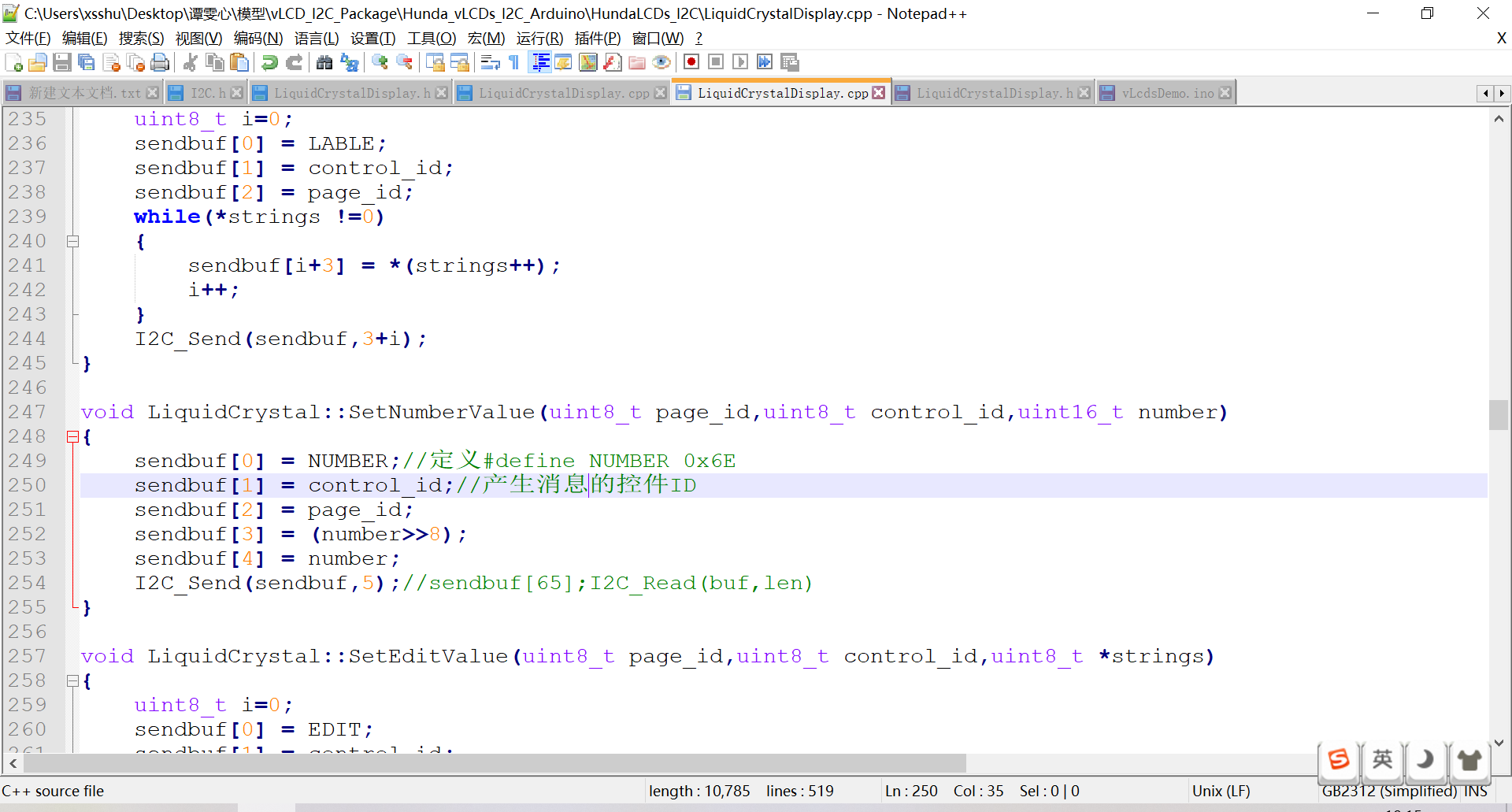1512x812 pixels.
Task: Create a new file via toolbar icon
Action: click(13, 62)
